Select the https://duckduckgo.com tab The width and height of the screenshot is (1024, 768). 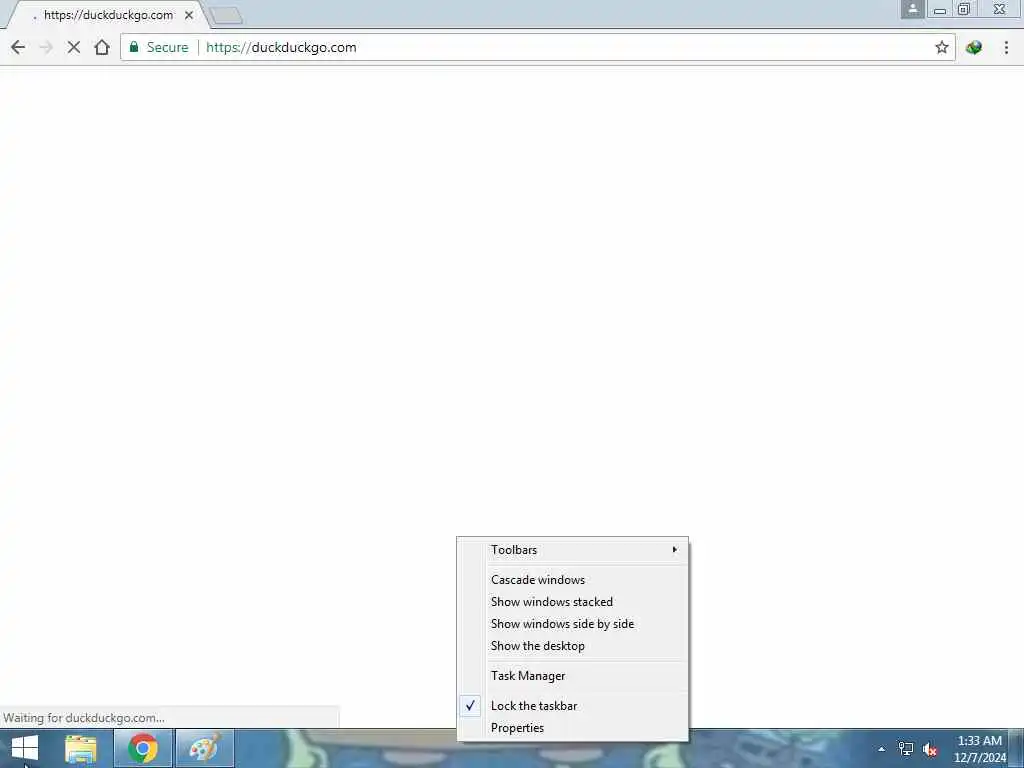[108, 15]
